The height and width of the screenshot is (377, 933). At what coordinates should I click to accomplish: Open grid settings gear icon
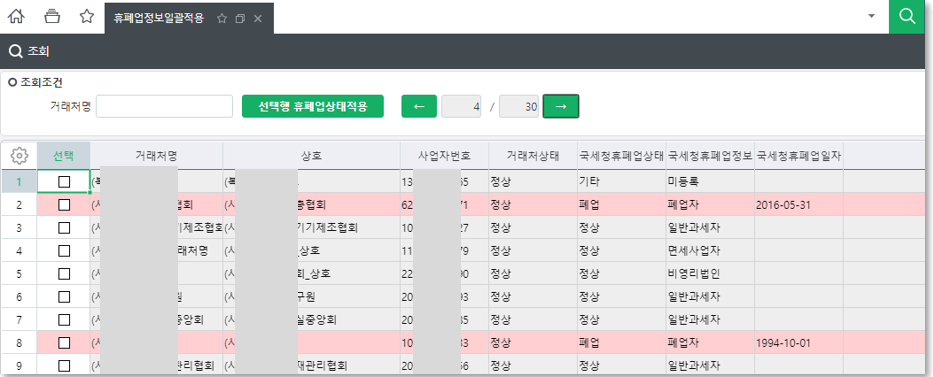click(x=19, y=156)
